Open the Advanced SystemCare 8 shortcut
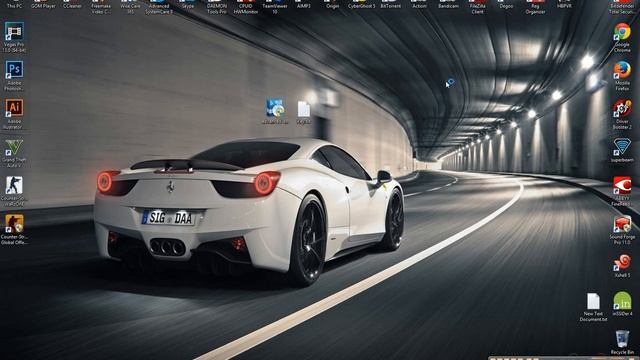 point(159,7)
